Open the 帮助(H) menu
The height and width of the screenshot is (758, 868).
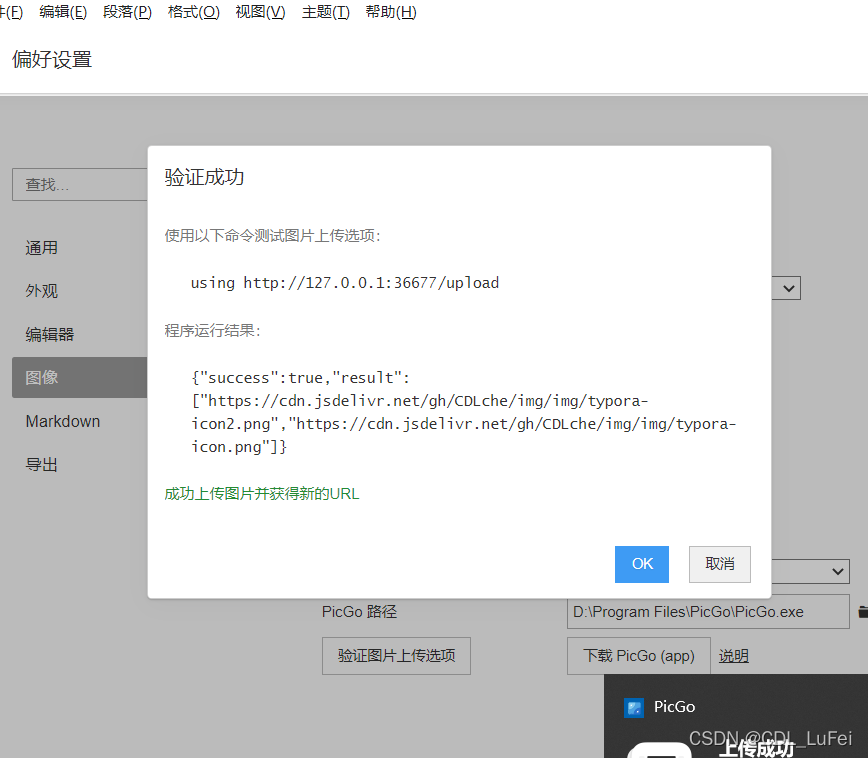tap(391, 12)
